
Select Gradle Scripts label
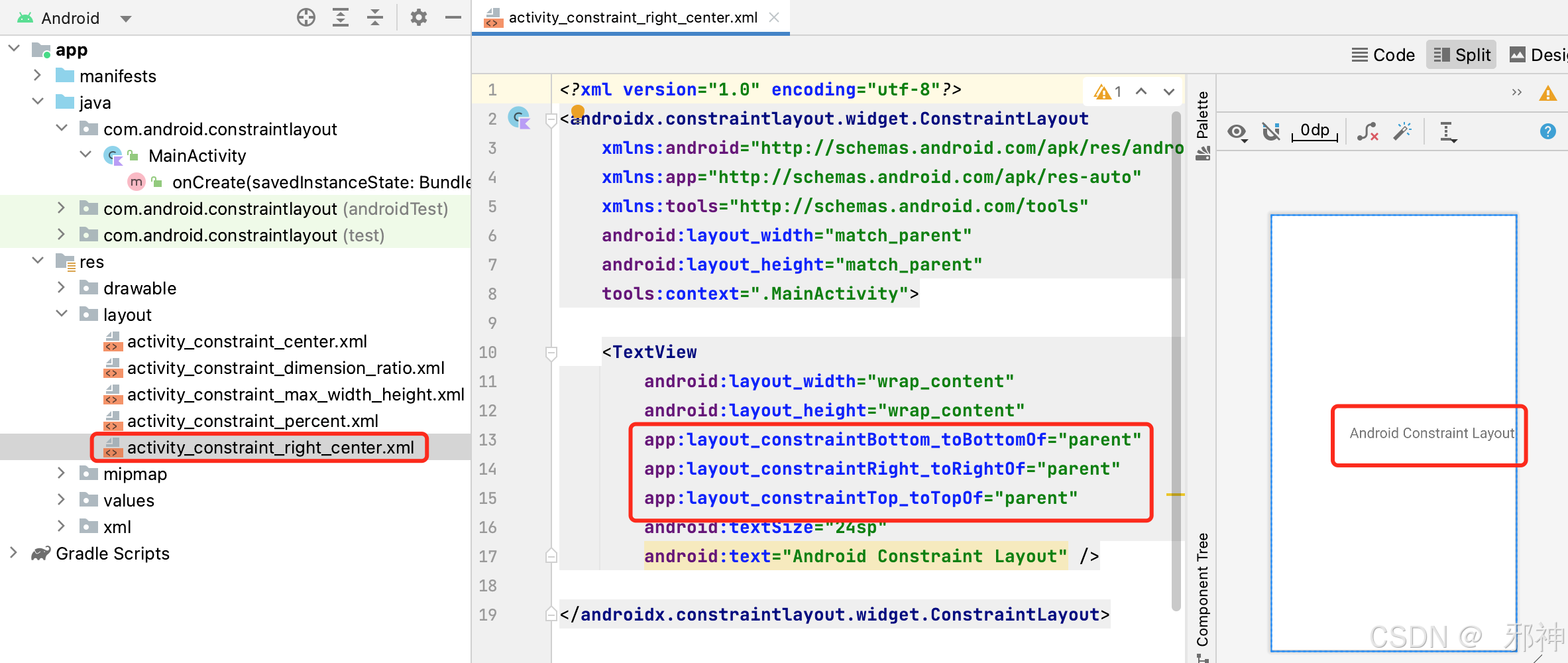point(113,554)
